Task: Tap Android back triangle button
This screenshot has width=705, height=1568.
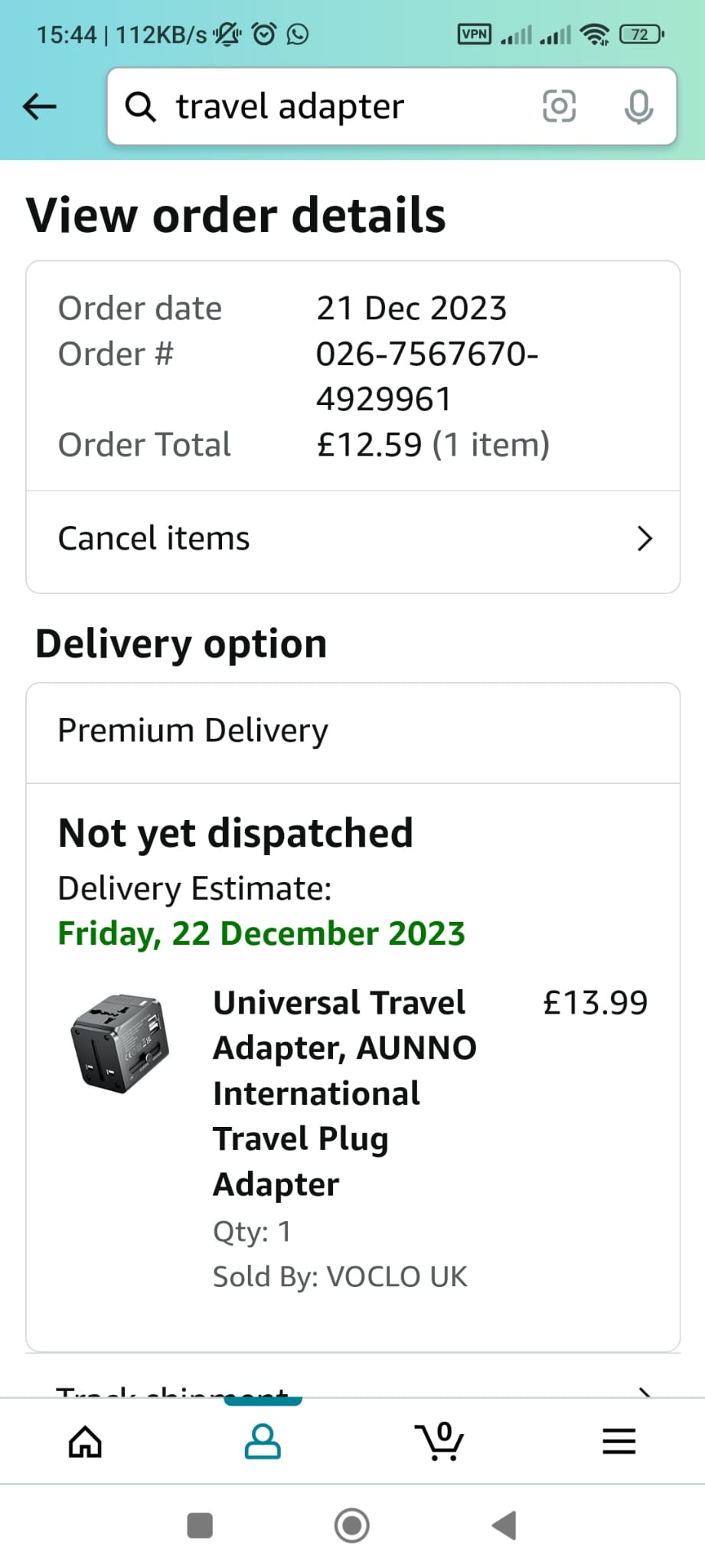Action: pos(504,1525)
